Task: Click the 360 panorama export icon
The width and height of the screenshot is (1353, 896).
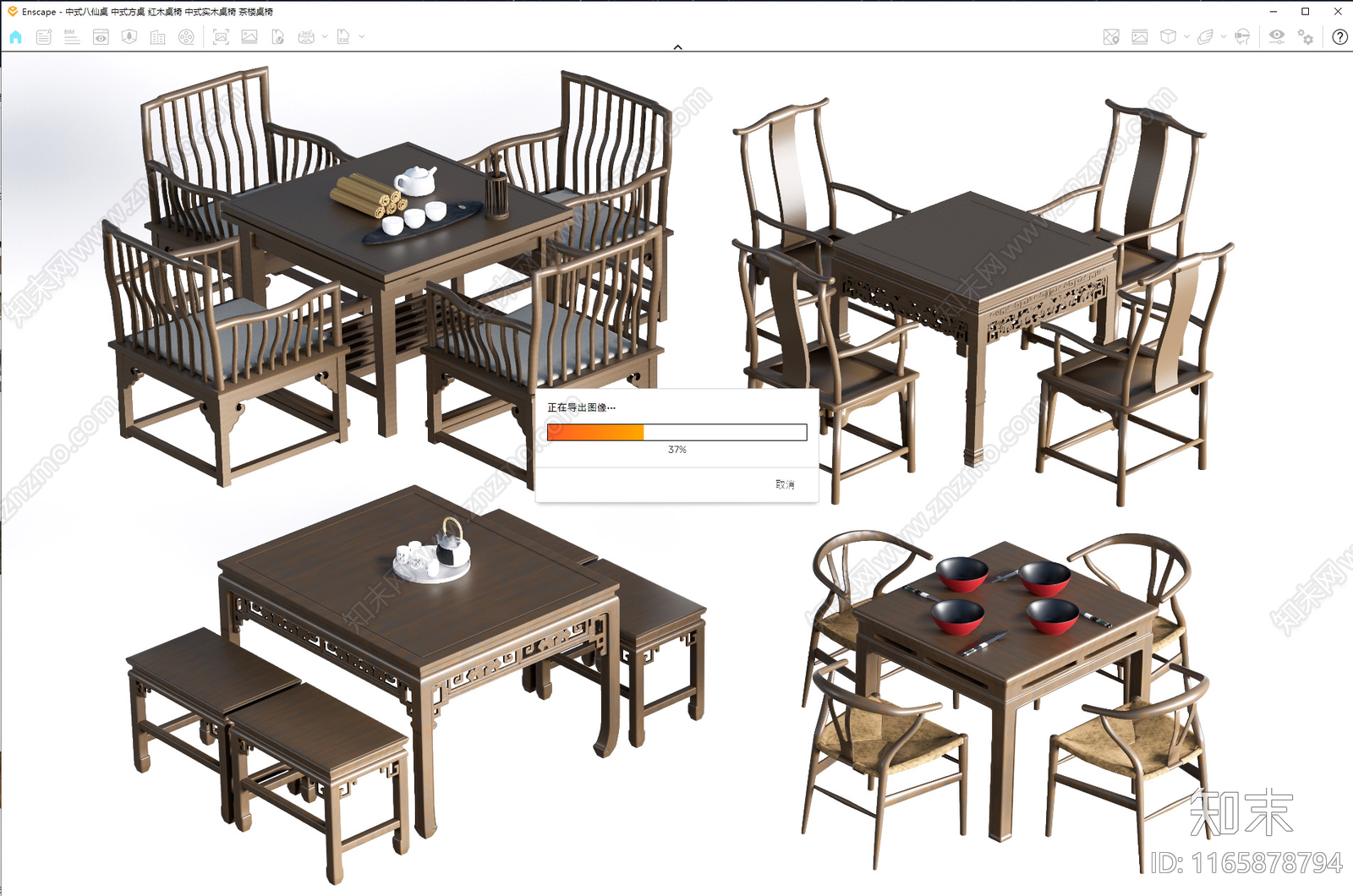Action: tap(306, 37)
